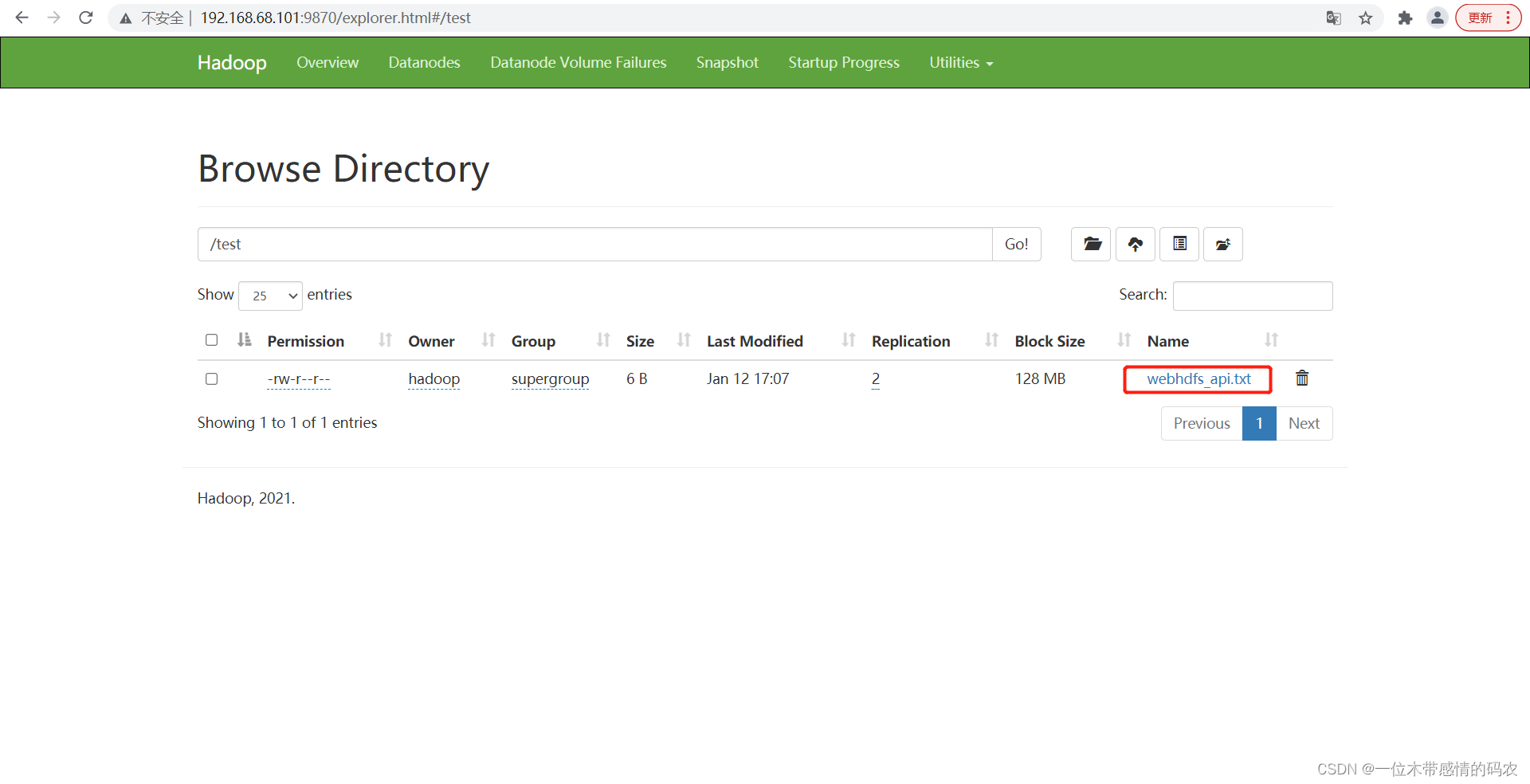Click the hadoop owner link

tap(433, 379)
